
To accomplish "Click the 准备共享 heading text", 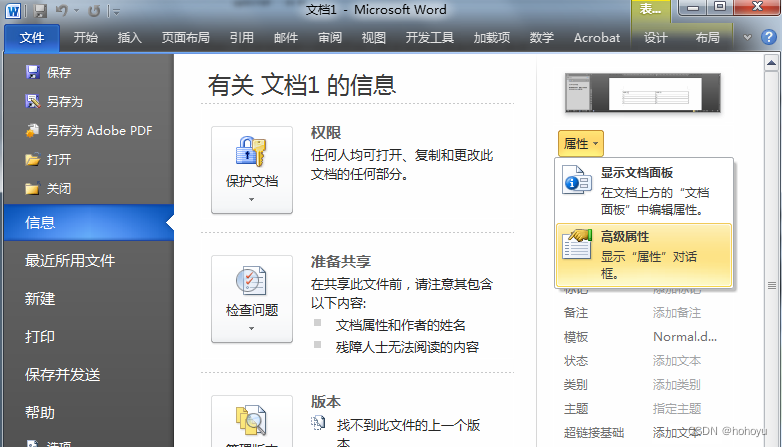I will point(341,262).
